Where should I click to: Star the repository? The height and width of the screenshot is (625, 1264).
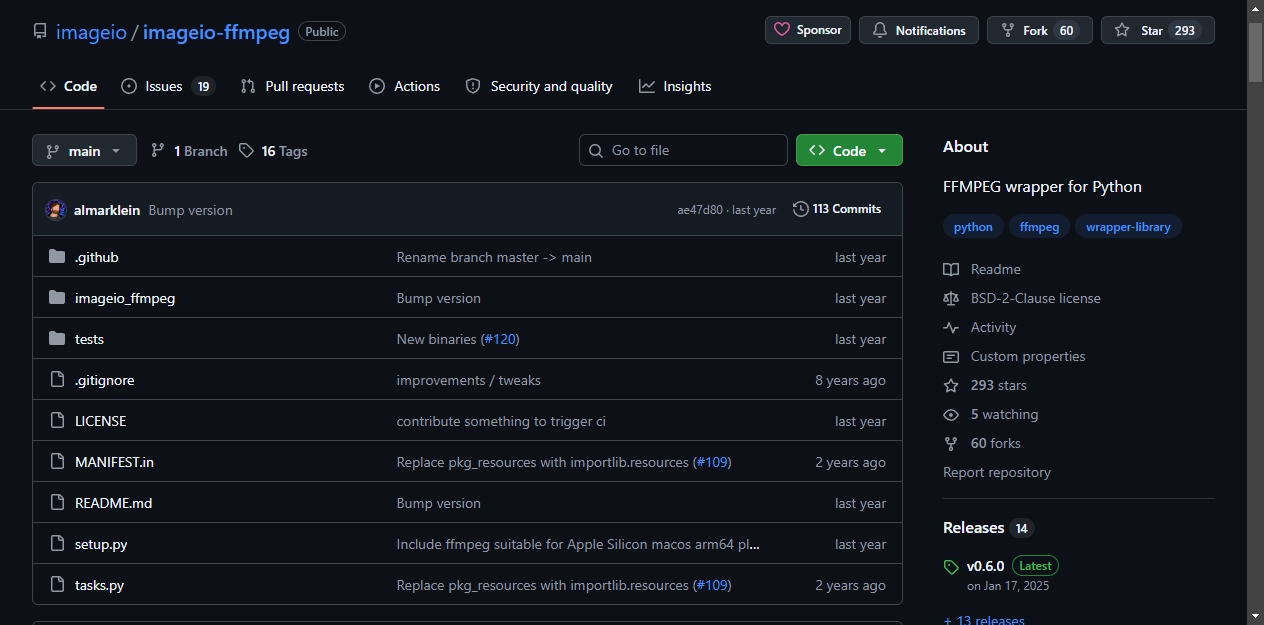pos(1157,30)
